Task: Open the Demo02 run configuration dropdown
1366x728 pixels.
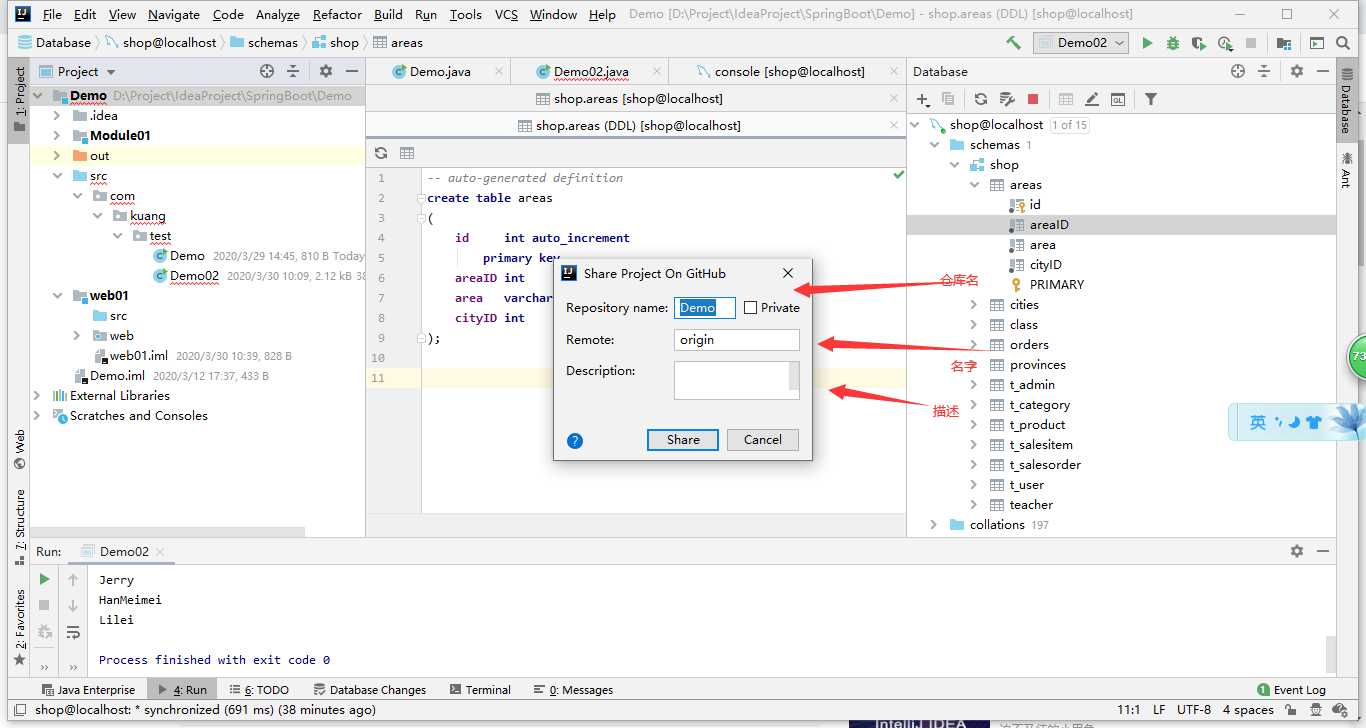Action: click(1080, 43)
